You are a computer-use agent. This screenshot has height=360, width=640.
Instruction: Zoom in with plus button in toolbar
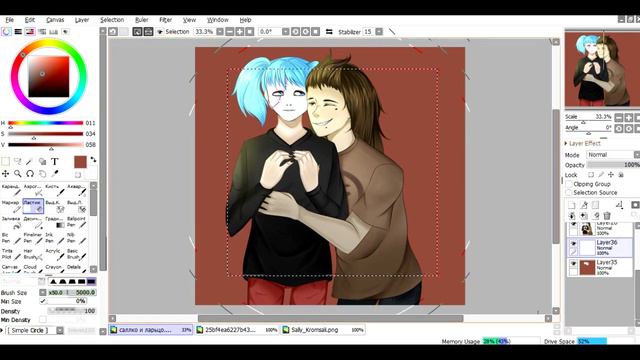(240, 31)
